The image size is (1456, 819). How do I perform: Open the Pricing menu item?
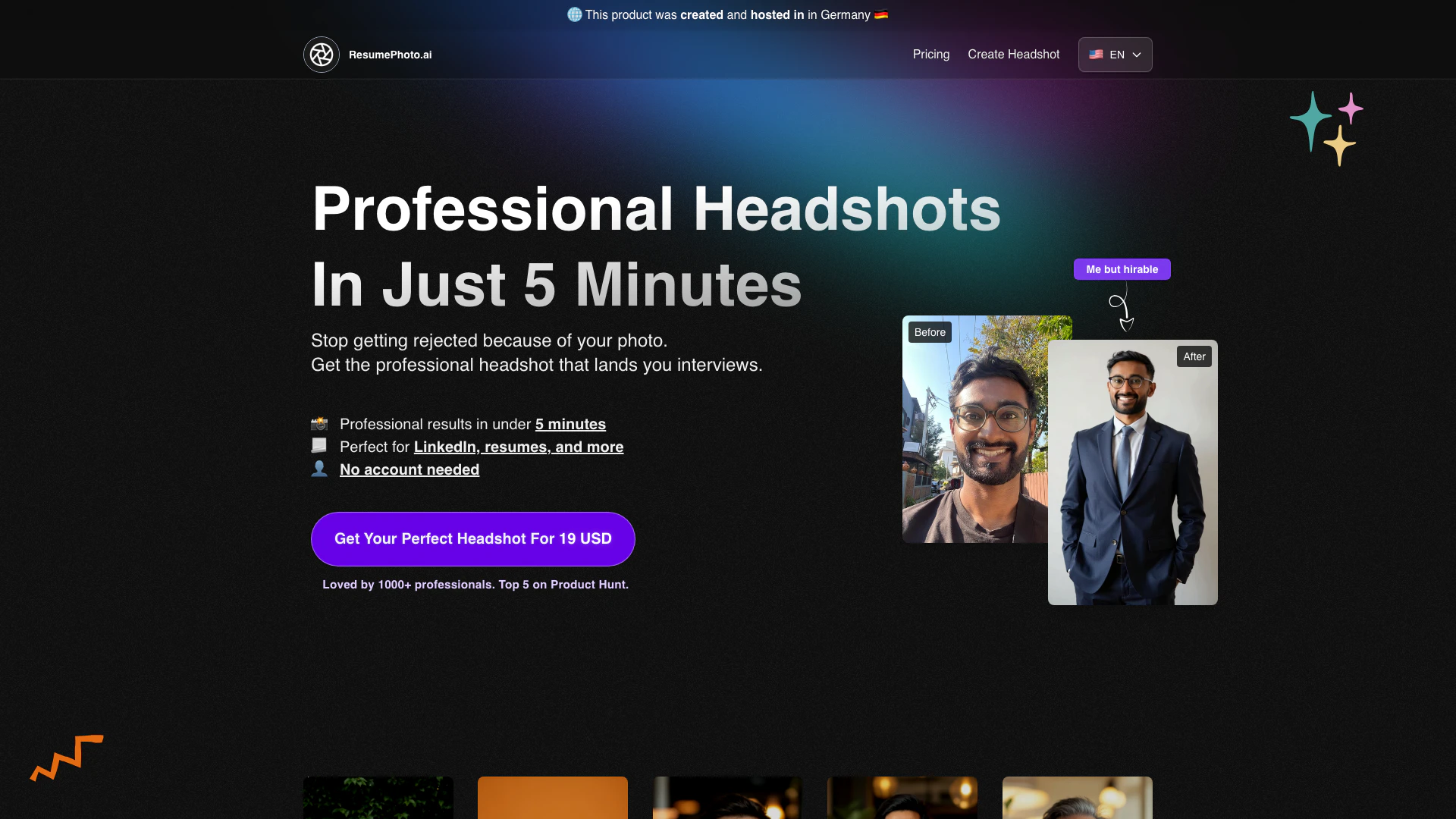pyautogui.click(x=930, y=55)
